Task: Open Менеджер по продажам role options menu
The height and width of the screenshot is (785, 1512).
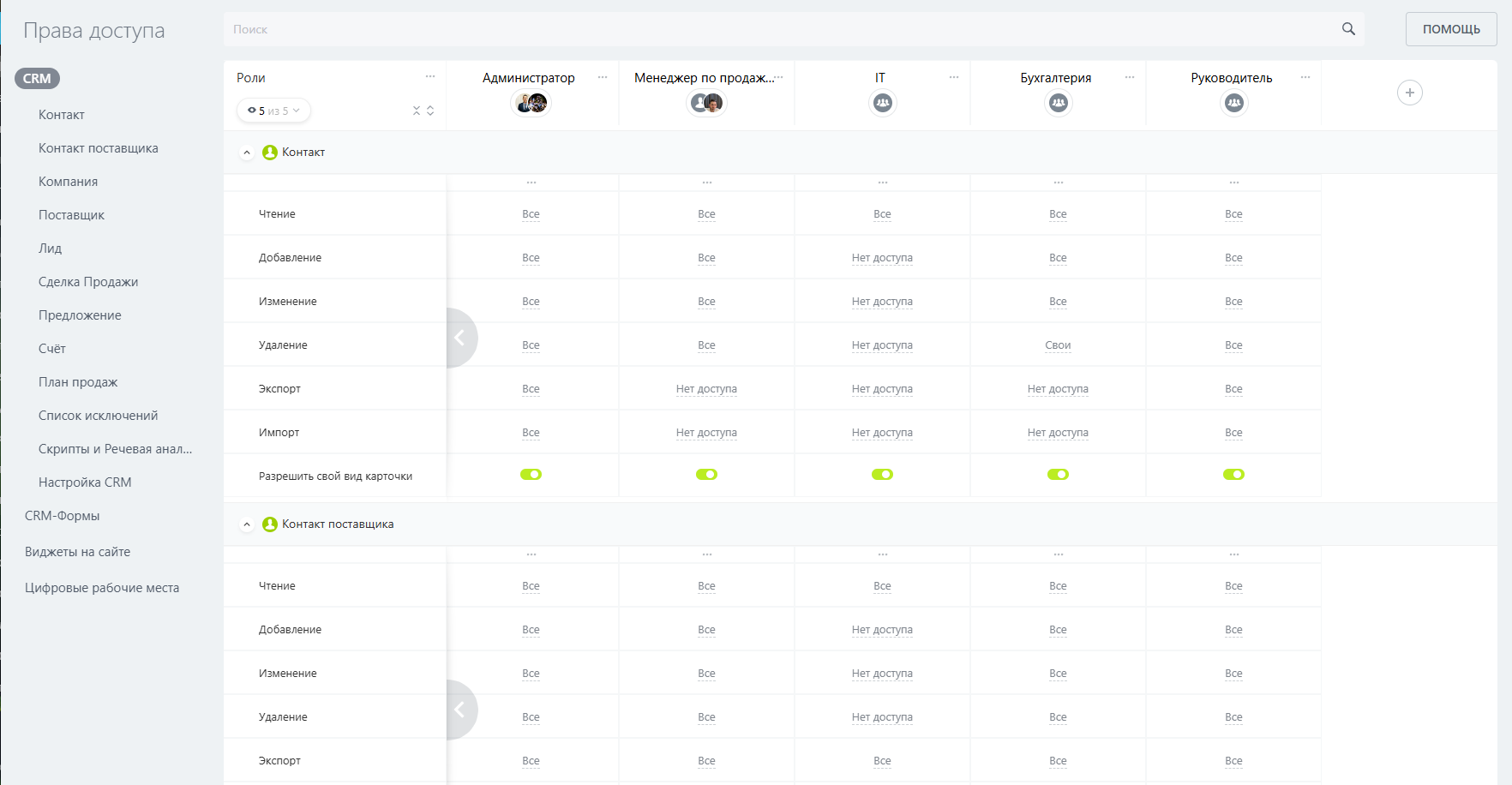Action: tap(778, 77)
